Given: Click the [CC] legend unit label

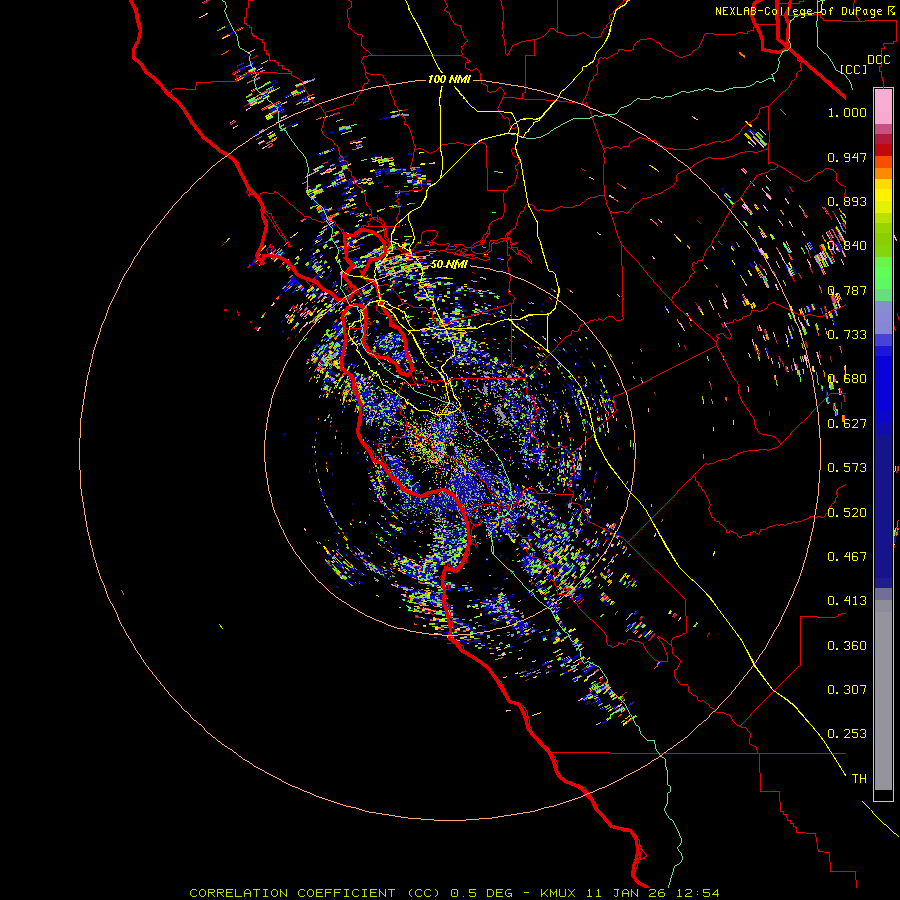Looking at the screenshot, I should point(854,69).
